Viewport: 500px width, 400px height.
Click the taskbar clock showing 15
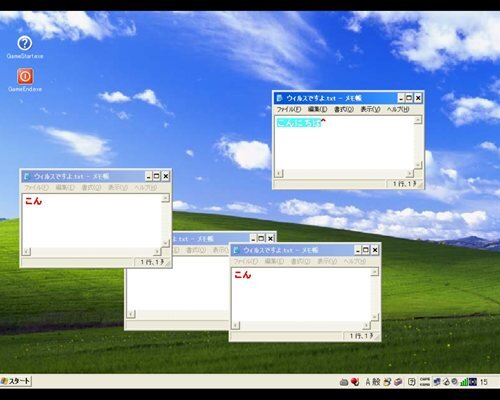coord(484,382)
